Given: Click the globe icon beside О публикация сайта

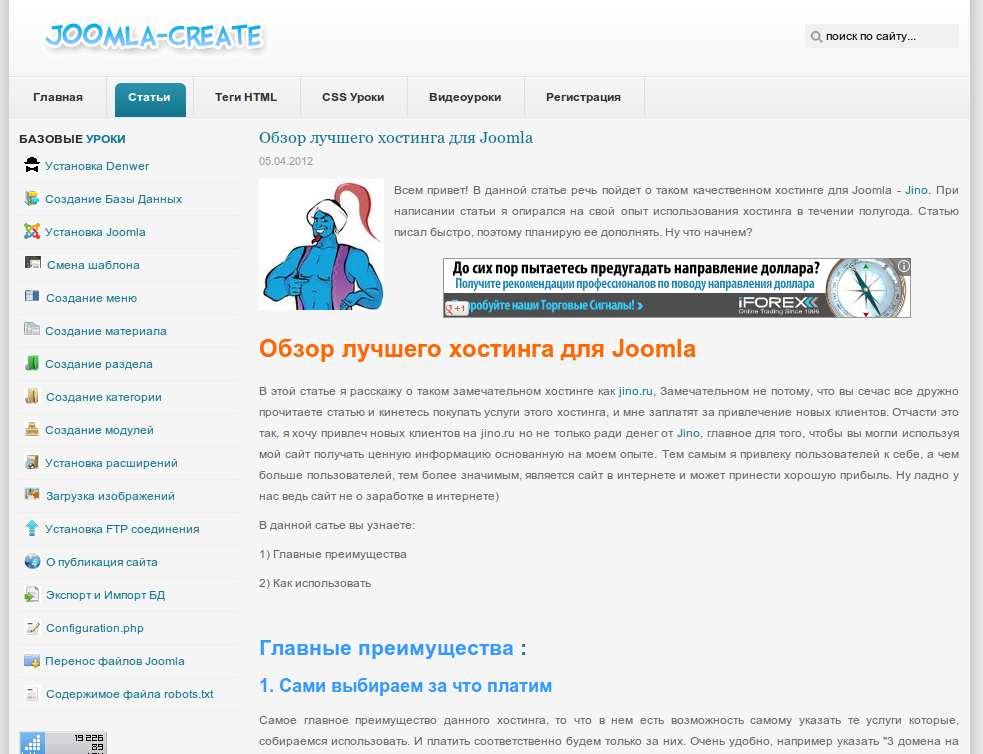Looking at the screenshot, I should point(32,561).
